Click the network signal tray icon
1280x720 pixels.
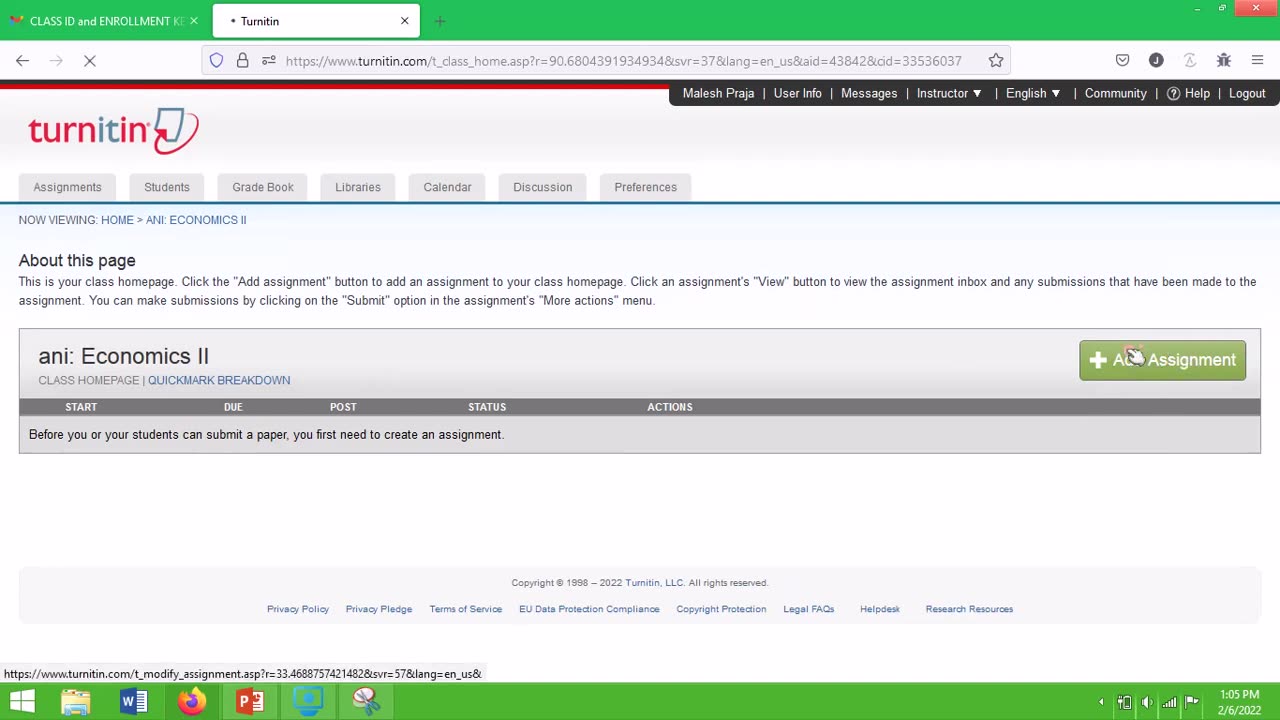point(1169,702)
